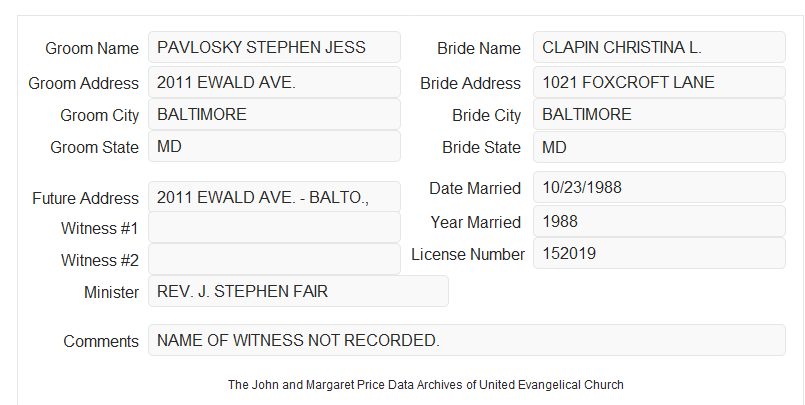805x405 pixels.
Task: Click the Price Data Archives footer text
Action: click(426, 385)
